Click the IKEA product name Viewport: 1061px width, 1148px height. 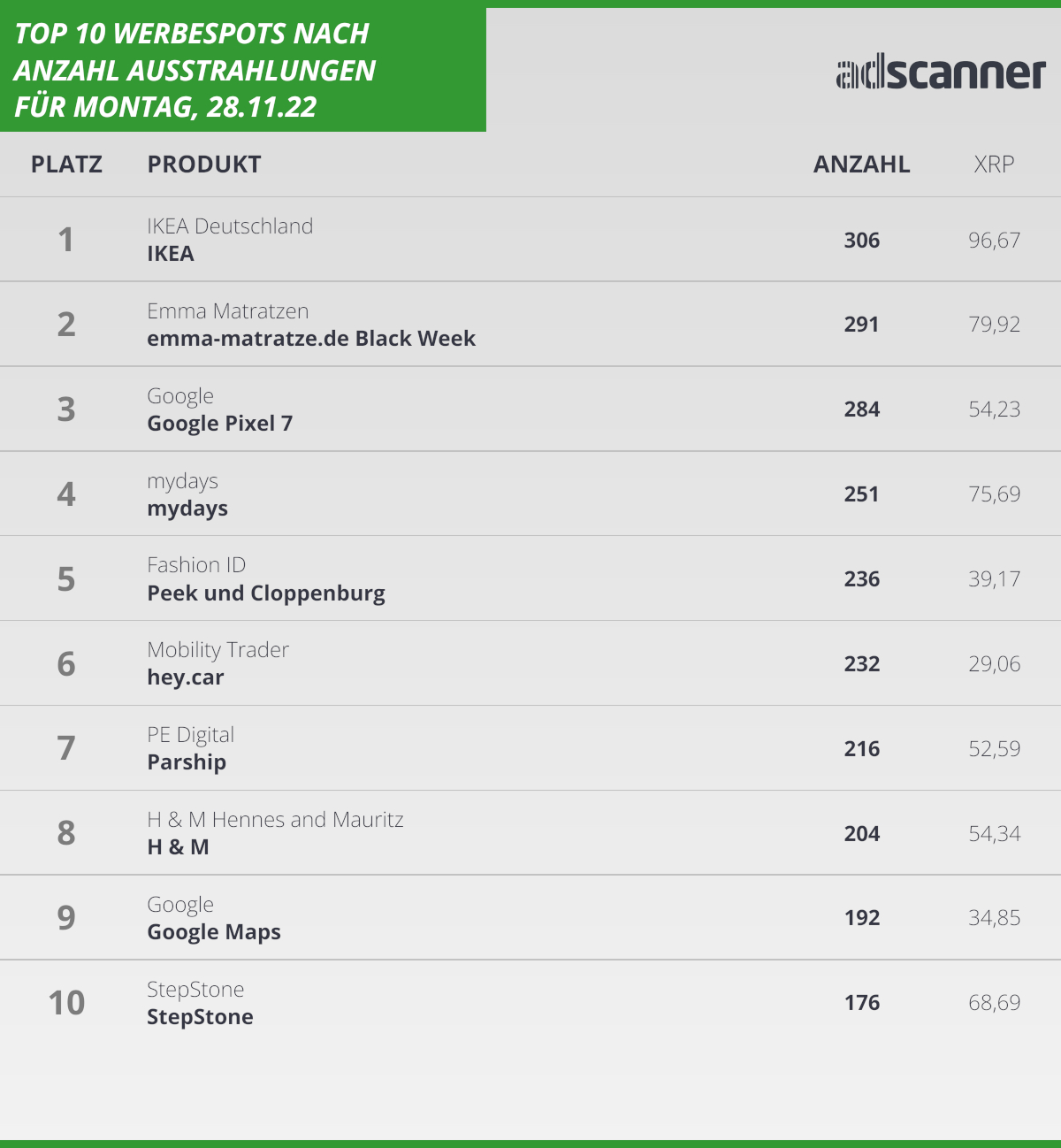click(x=171, y=254)
